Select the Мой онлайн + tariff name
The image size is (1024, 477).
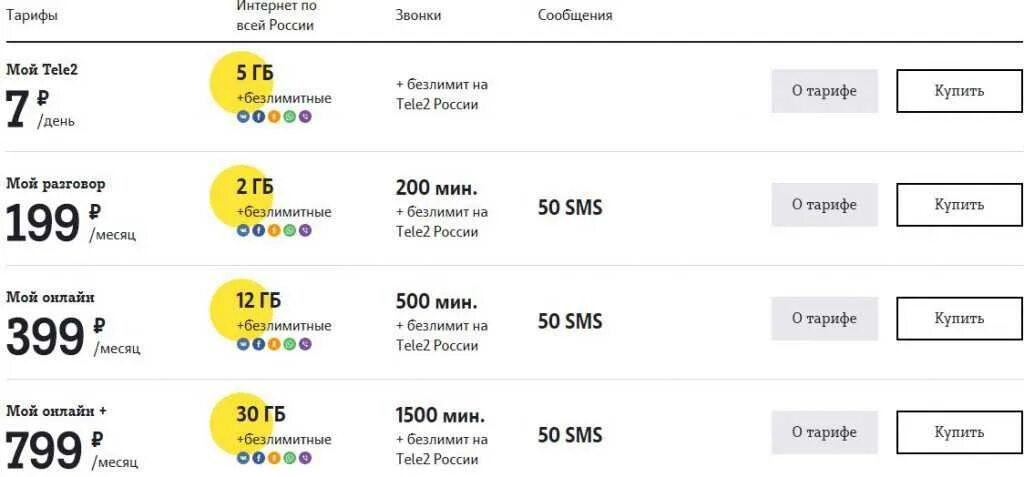[56, 411]
